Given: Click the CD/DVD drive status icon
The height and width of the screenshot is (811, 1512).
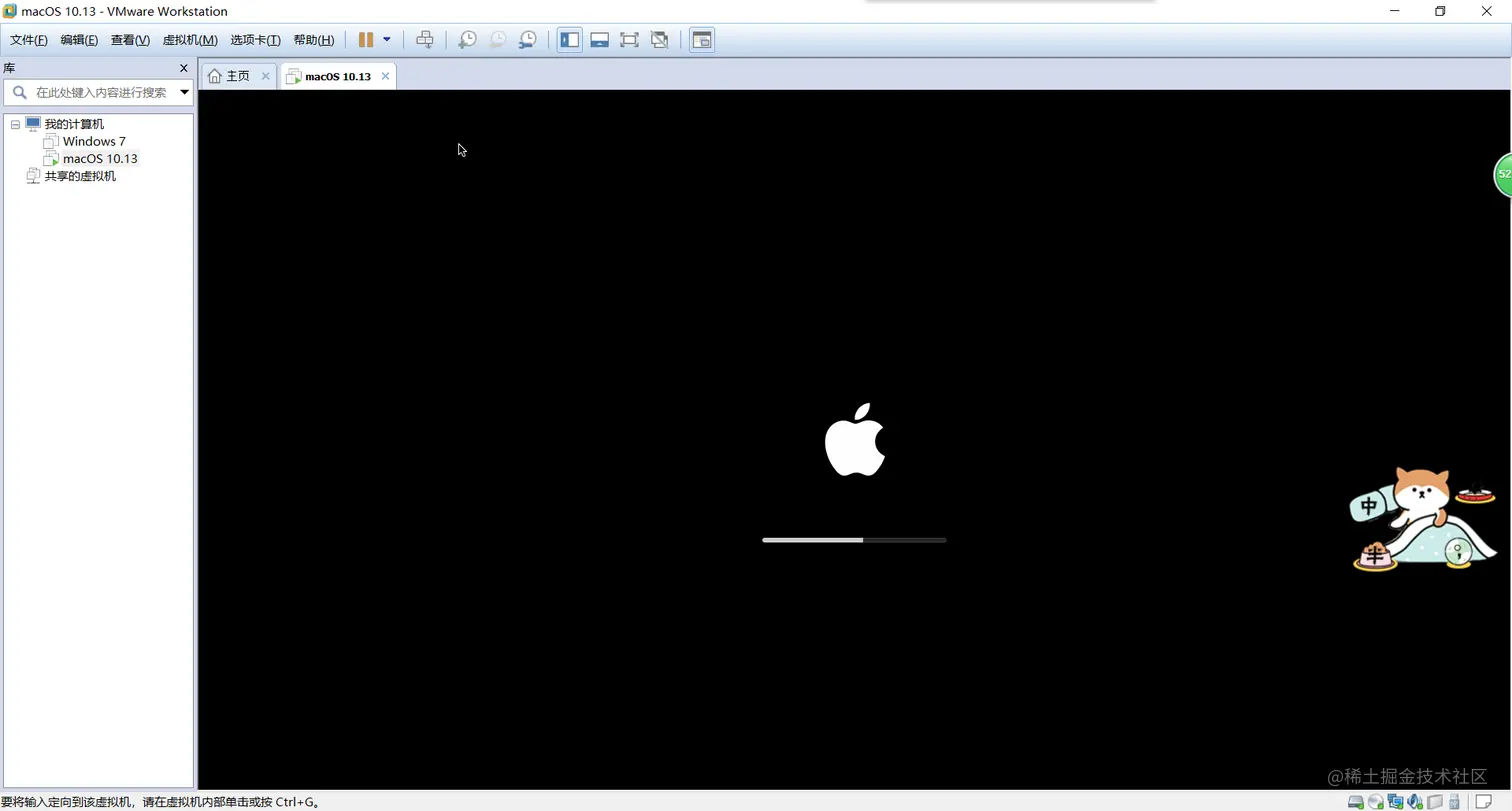Looking at the screenshot, I should click(1376, 801).
